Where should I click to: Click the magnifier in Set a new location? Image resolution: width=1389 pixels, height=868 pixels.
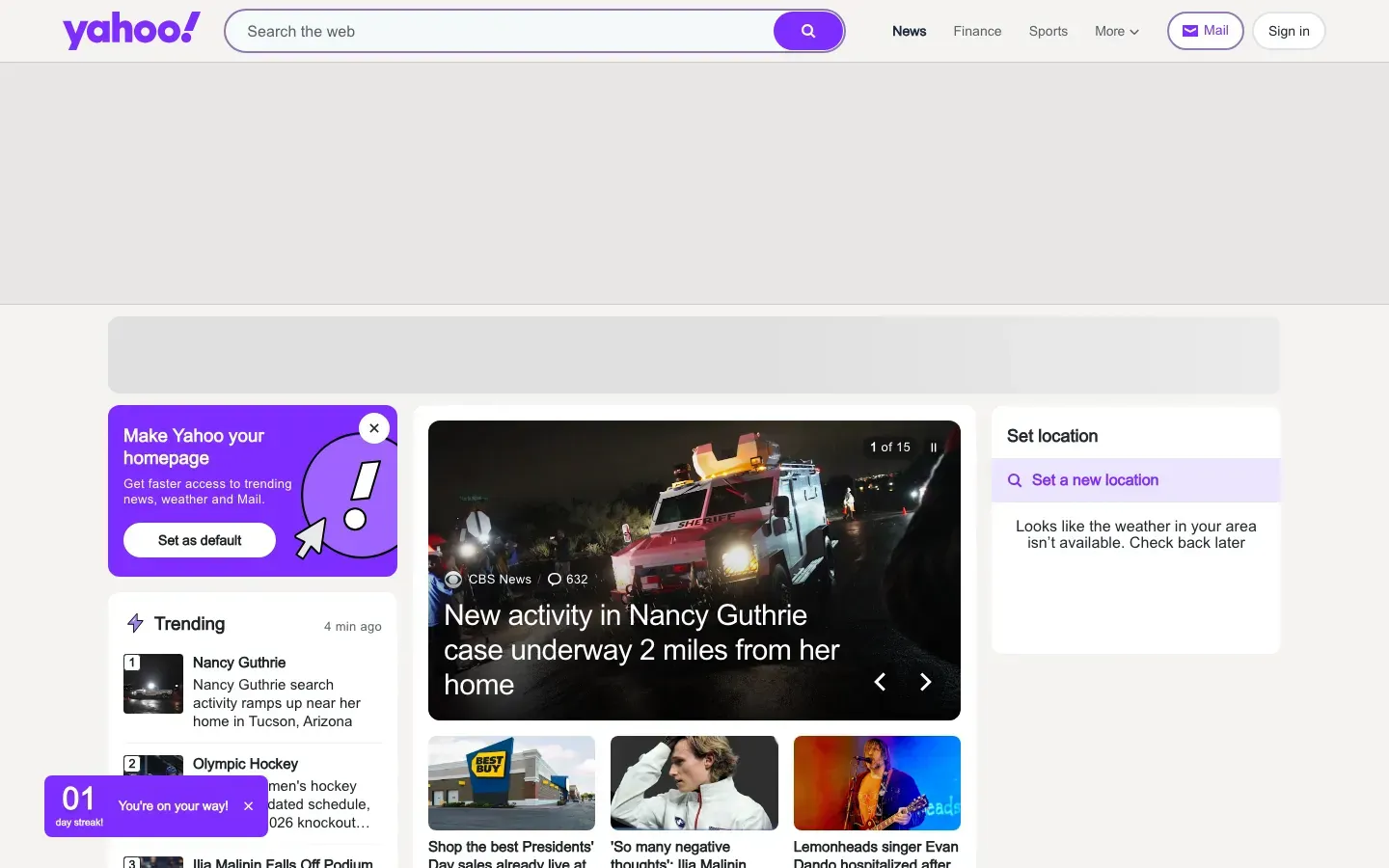click(x=1014, y=479)
